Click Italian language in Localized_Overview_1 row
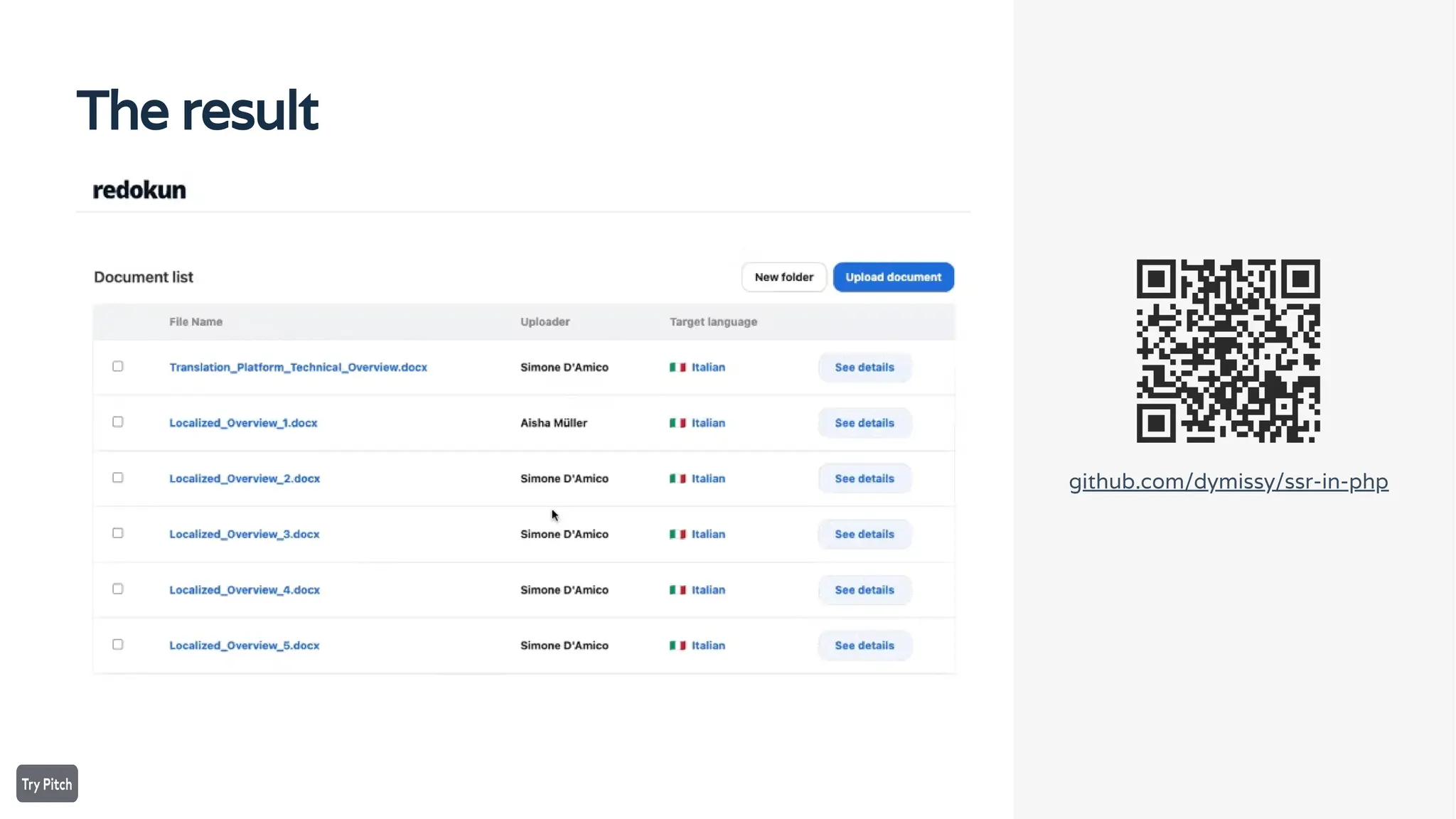This screenshot has height=819, width=1456. click(x=708, y=423)
